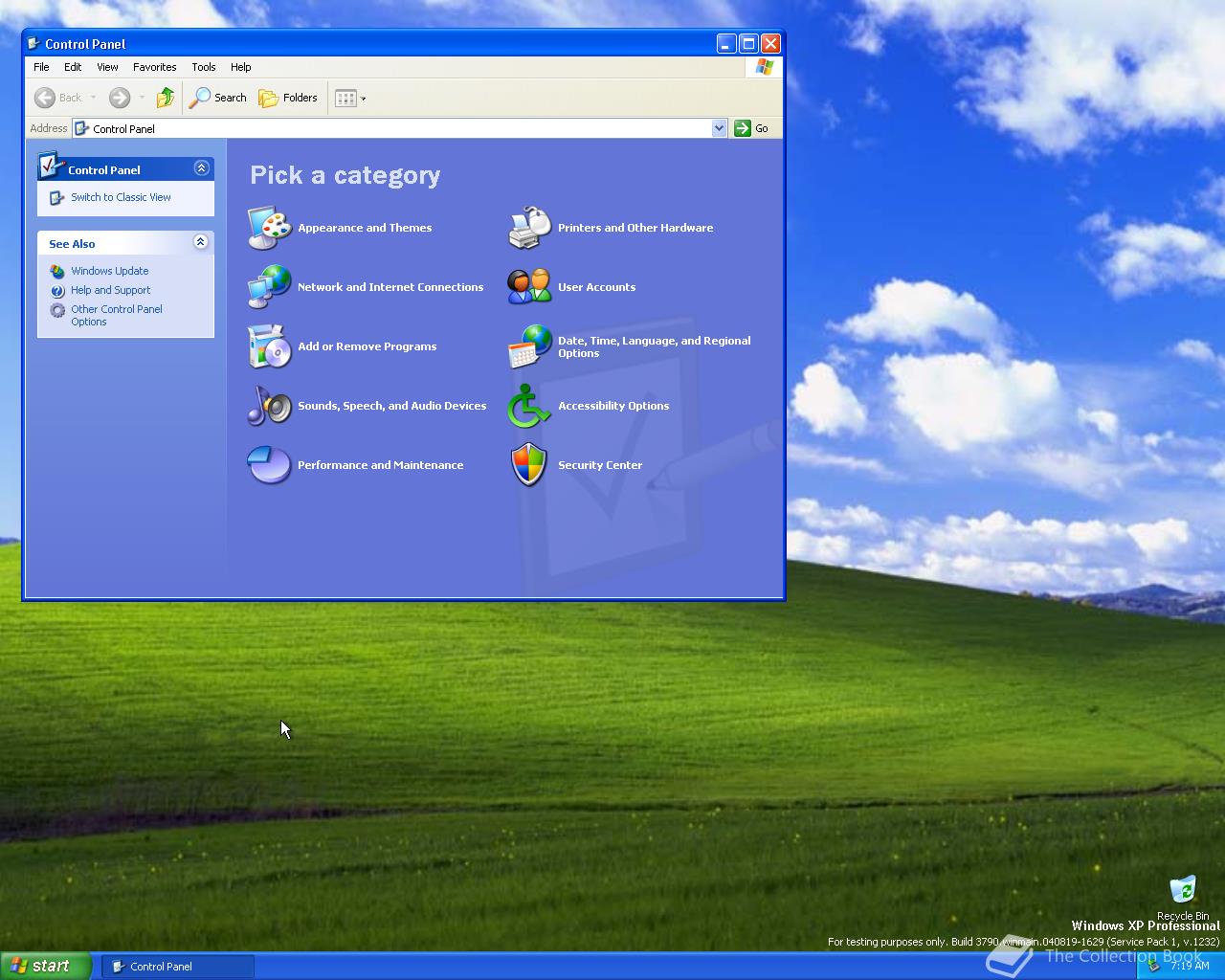The image size is (1225, 980).
Task: Toggle the Folders pane button
Action: click(288, 98)
